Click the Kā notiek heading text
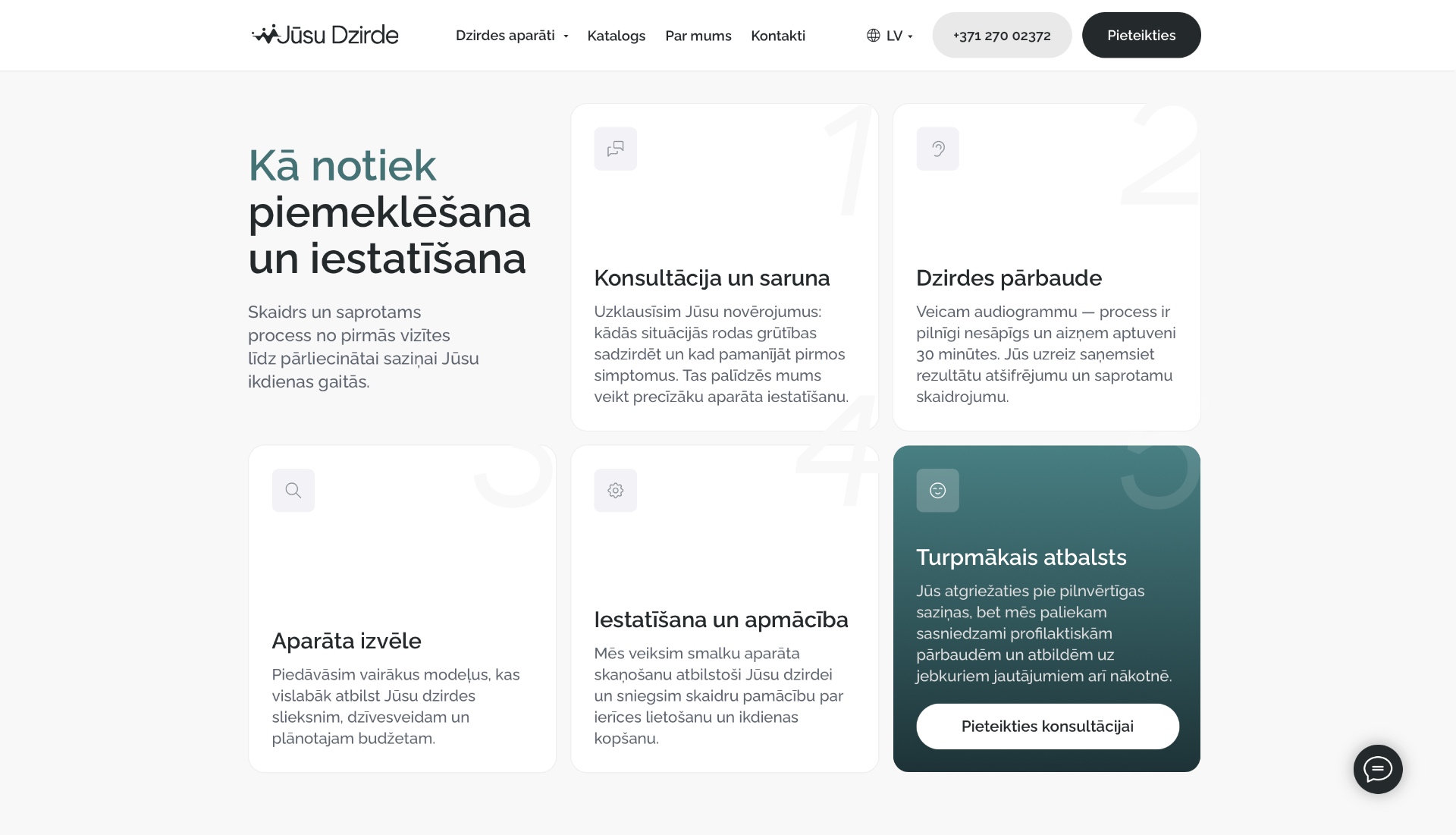Viewport: 1456px width, 835px height. (x=342, y=165)
